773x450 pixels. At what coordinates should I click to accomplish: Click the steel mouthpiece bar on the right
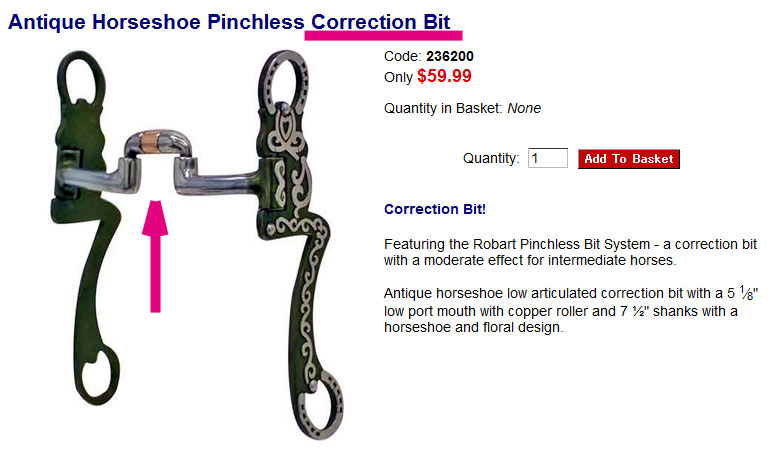click(x=219, y=180)
